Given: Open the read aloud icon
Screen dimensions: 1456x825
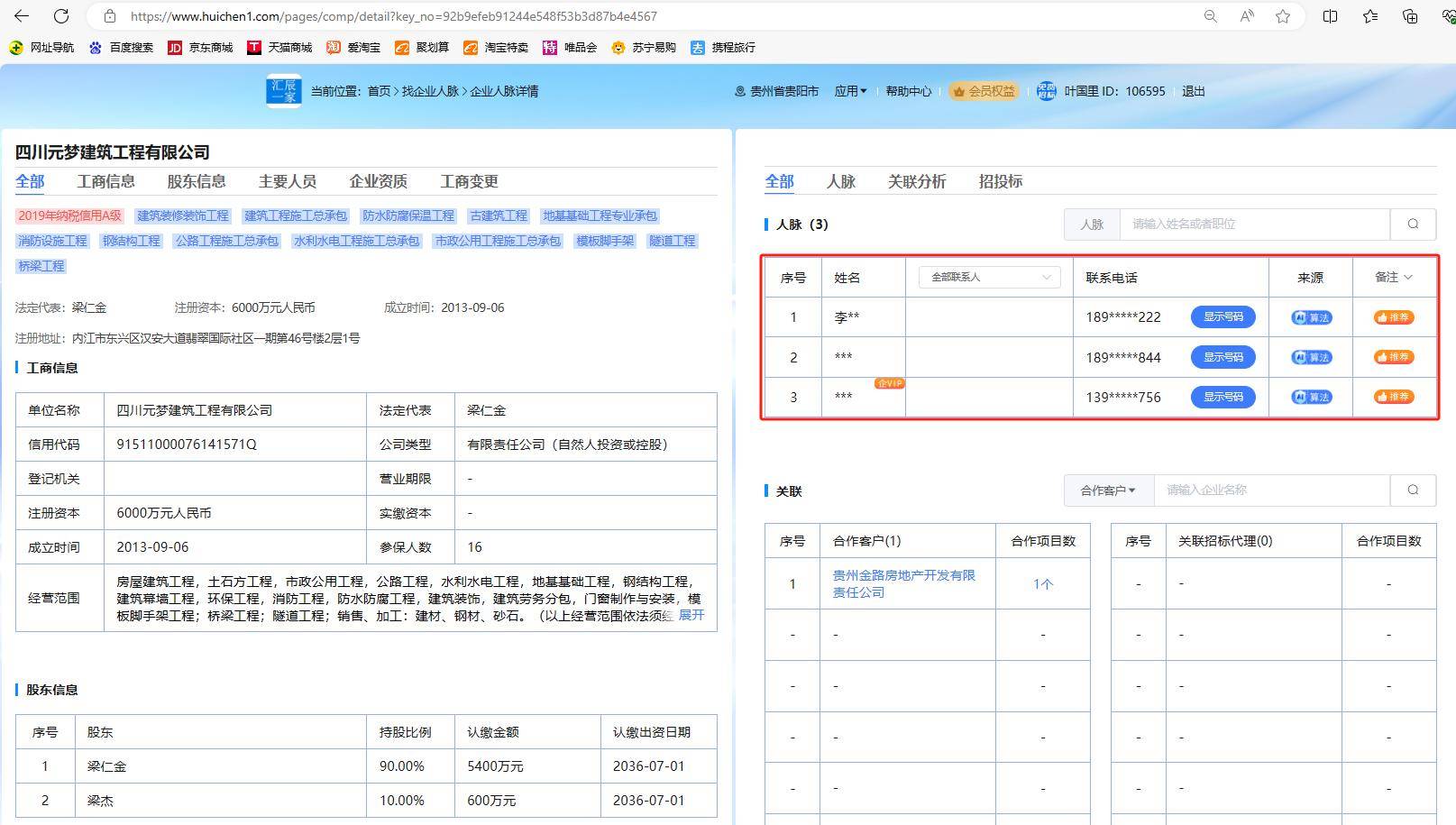Looking at the screenshot, I should point(1247,16).
